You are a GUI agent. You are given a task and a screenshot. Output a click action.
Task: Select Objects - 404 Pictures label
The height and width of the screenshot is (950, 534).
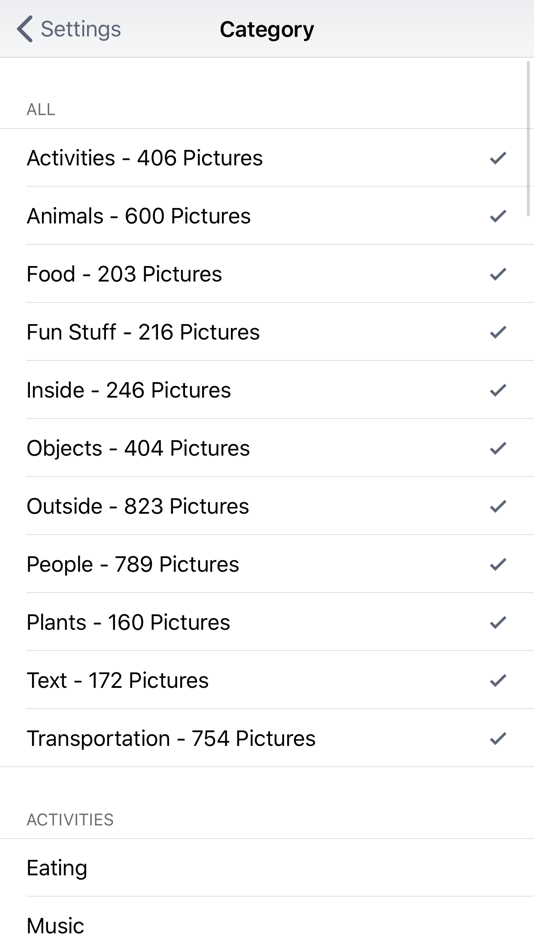(x=138, y=448)
